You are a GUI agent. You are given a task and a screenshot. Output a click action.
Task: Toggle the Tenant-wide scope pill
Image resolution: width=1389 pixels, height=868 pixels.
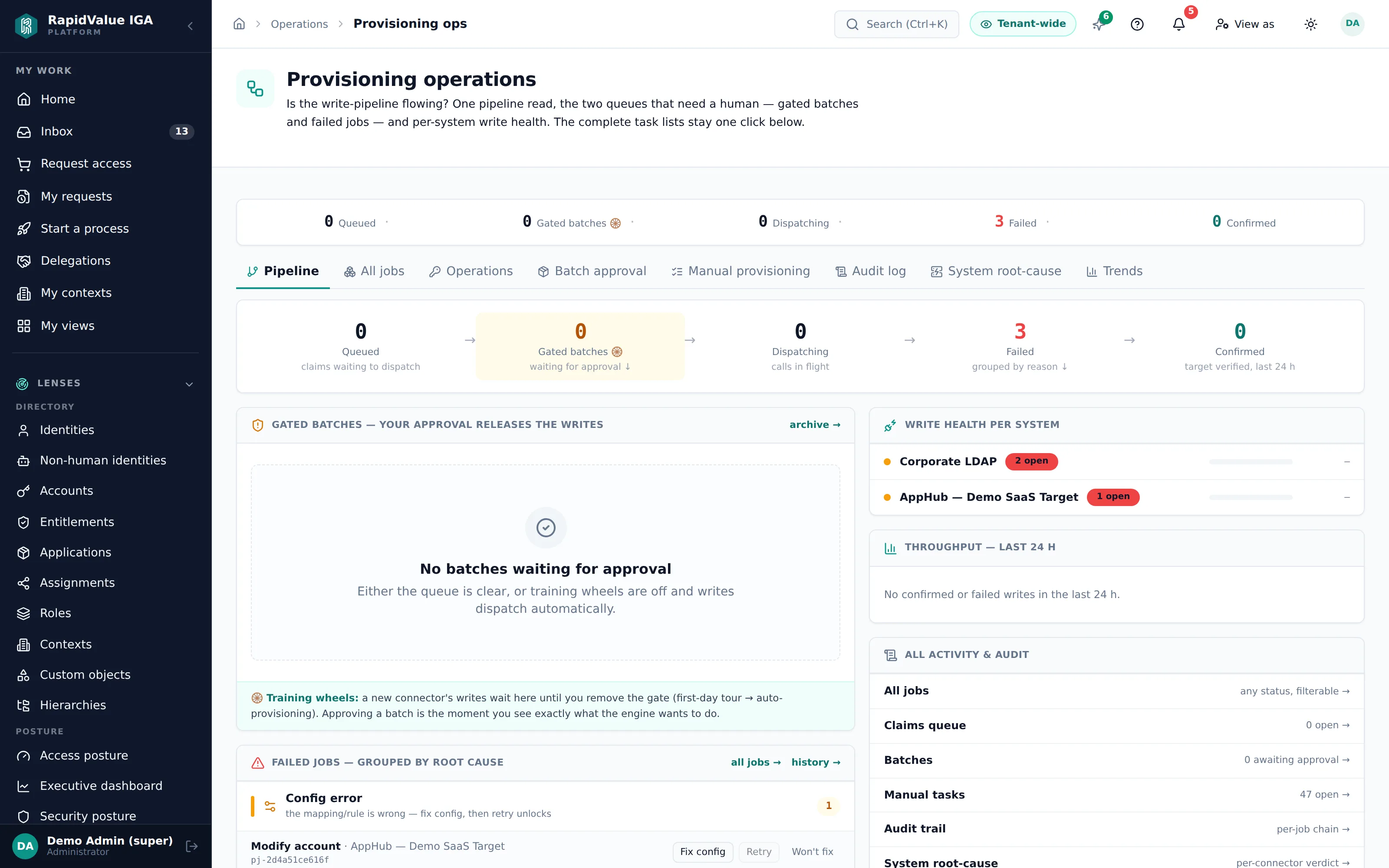point(1023,24)
